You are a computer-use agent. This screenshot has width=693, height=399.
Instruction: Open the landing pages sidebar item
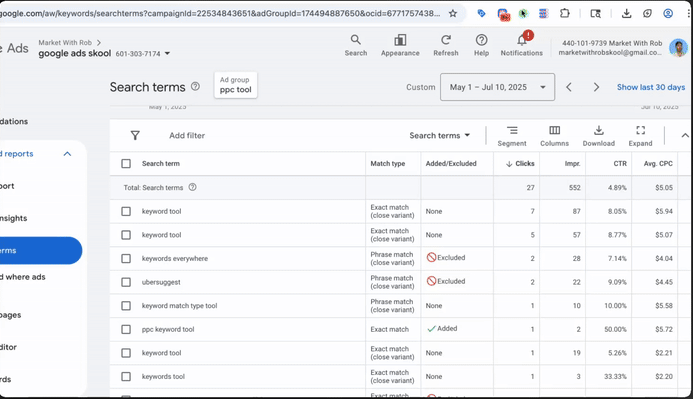pos(11,315)
